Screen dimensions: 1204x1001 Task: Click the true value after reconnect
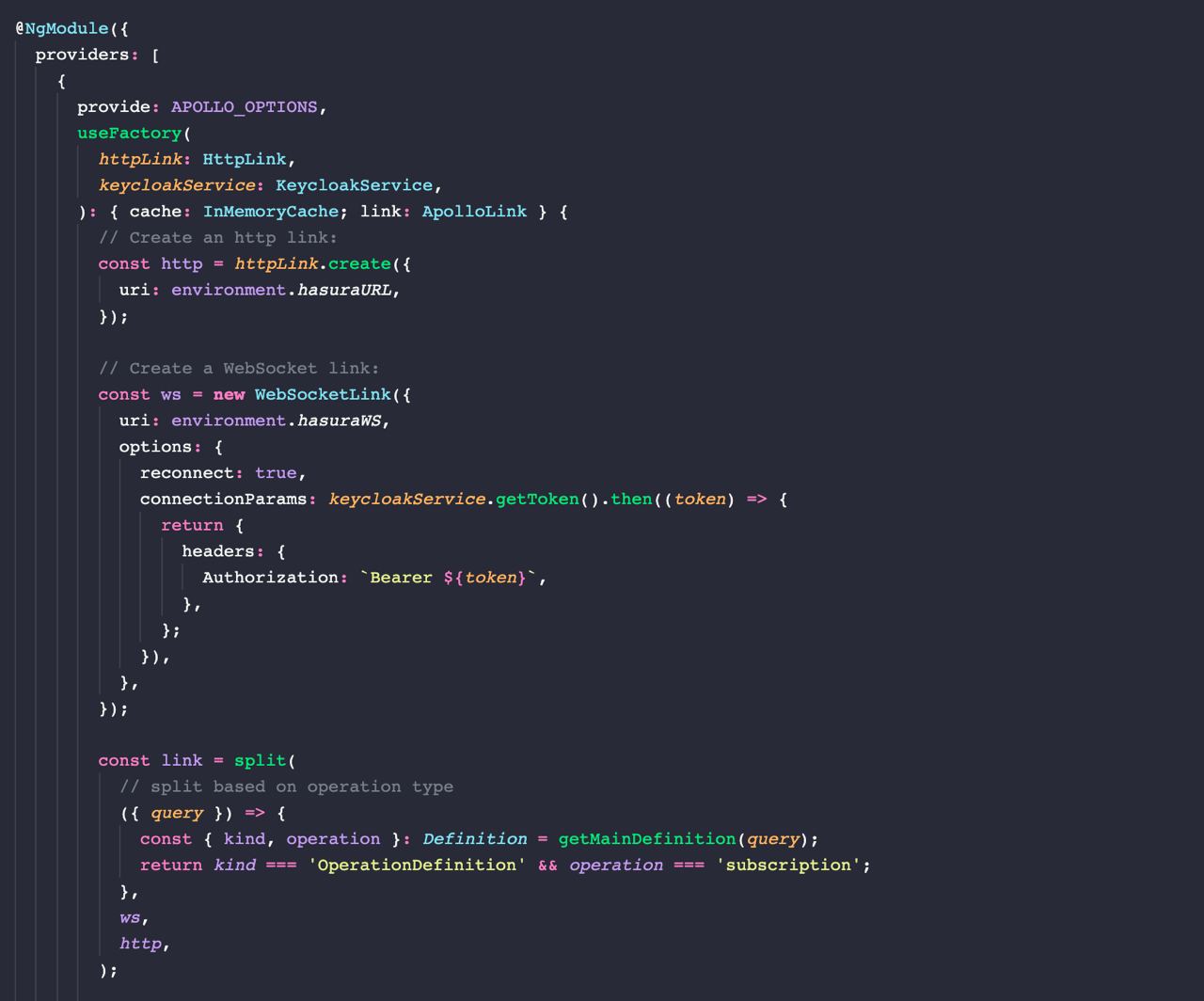pyautogui.click(x=276, y=472)
